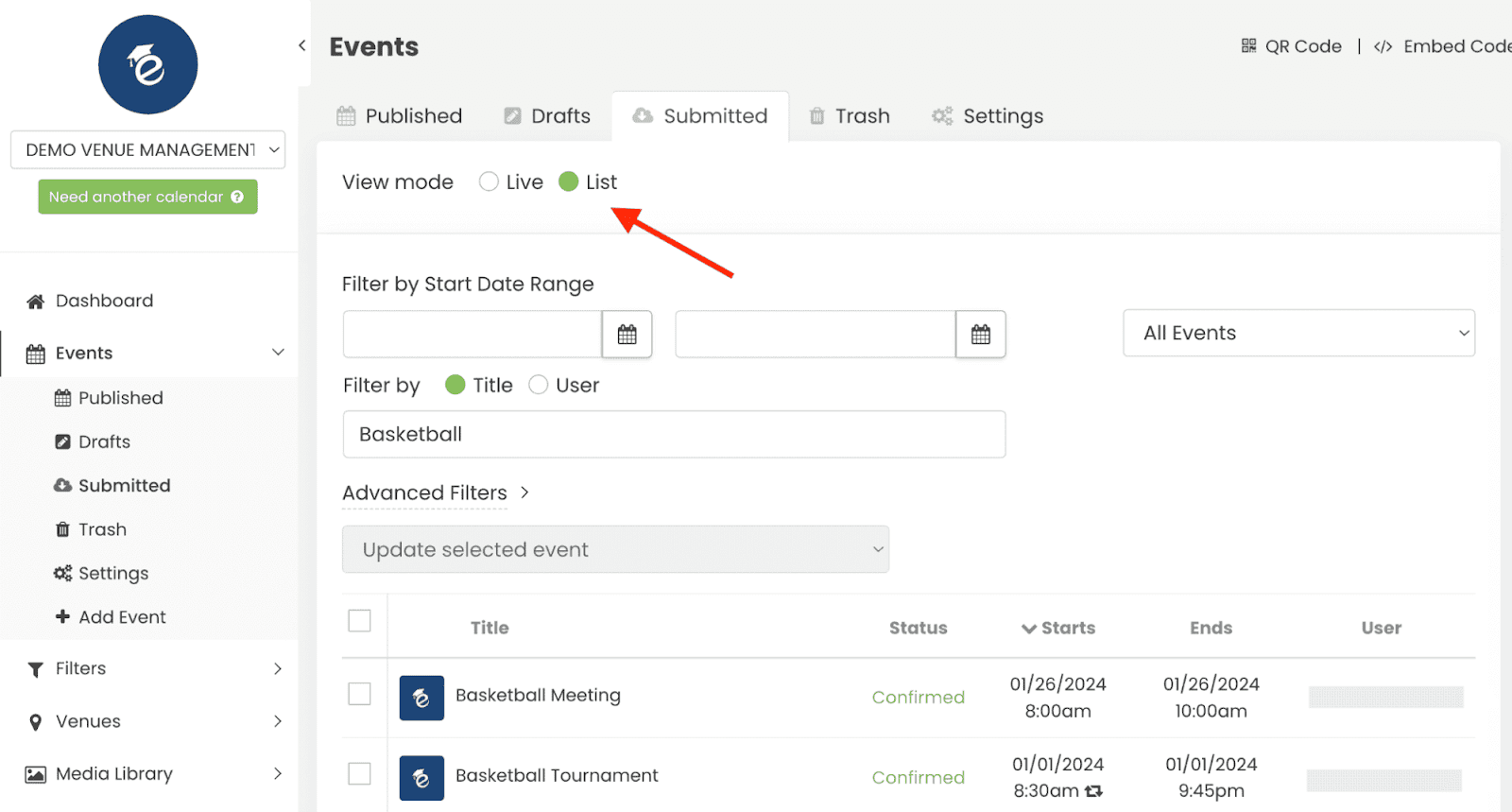Open the Settings tab

988,116
